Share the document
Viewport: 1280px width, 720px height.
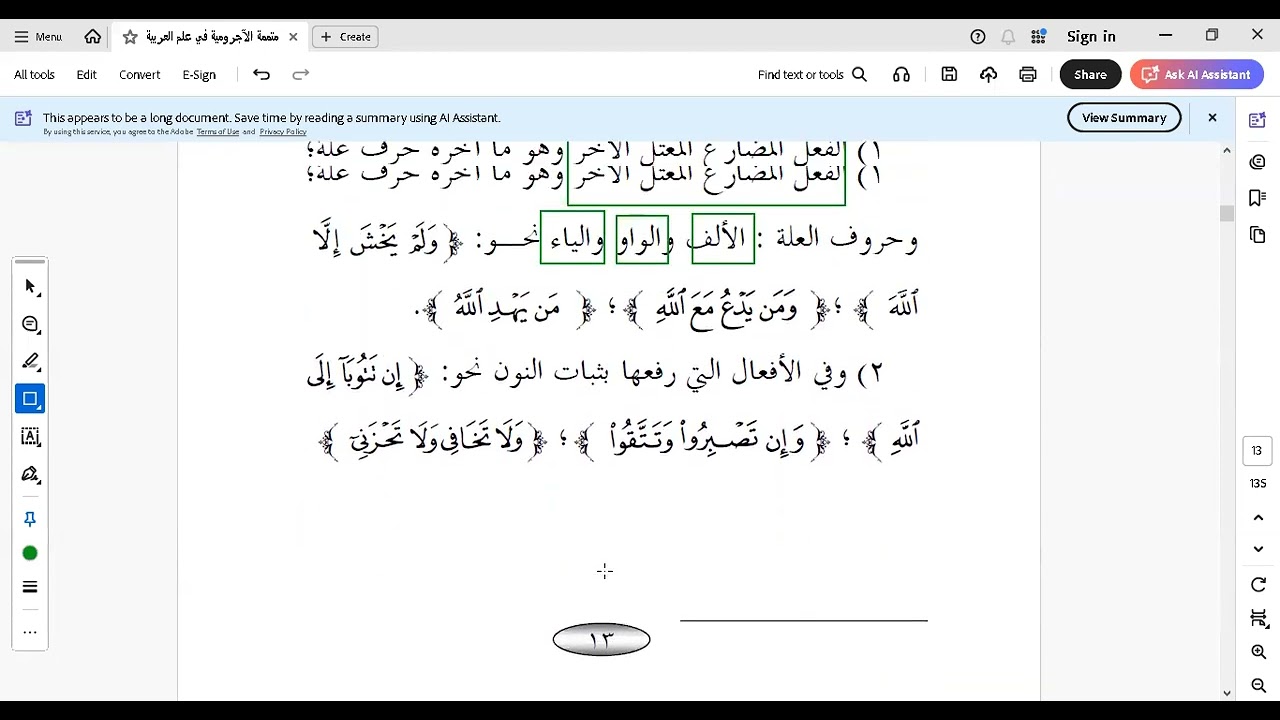pos(1090,75)
